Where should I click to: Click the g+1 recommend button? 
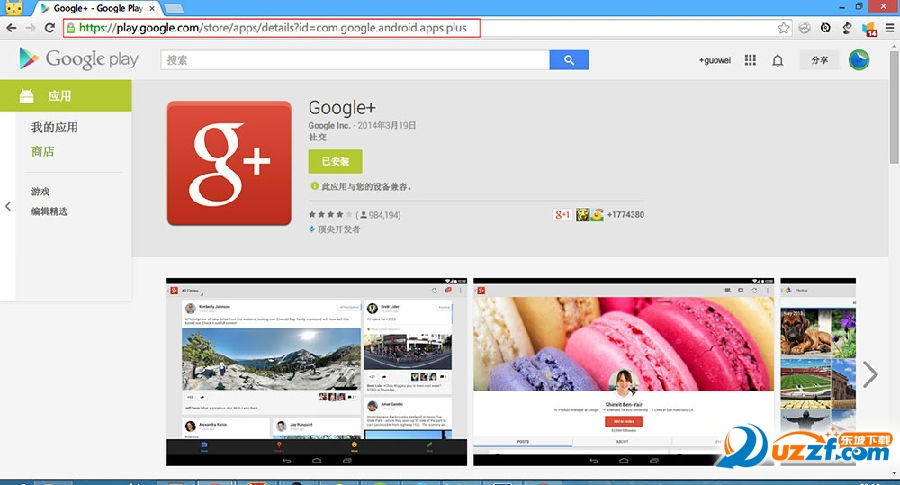(562, 215)
